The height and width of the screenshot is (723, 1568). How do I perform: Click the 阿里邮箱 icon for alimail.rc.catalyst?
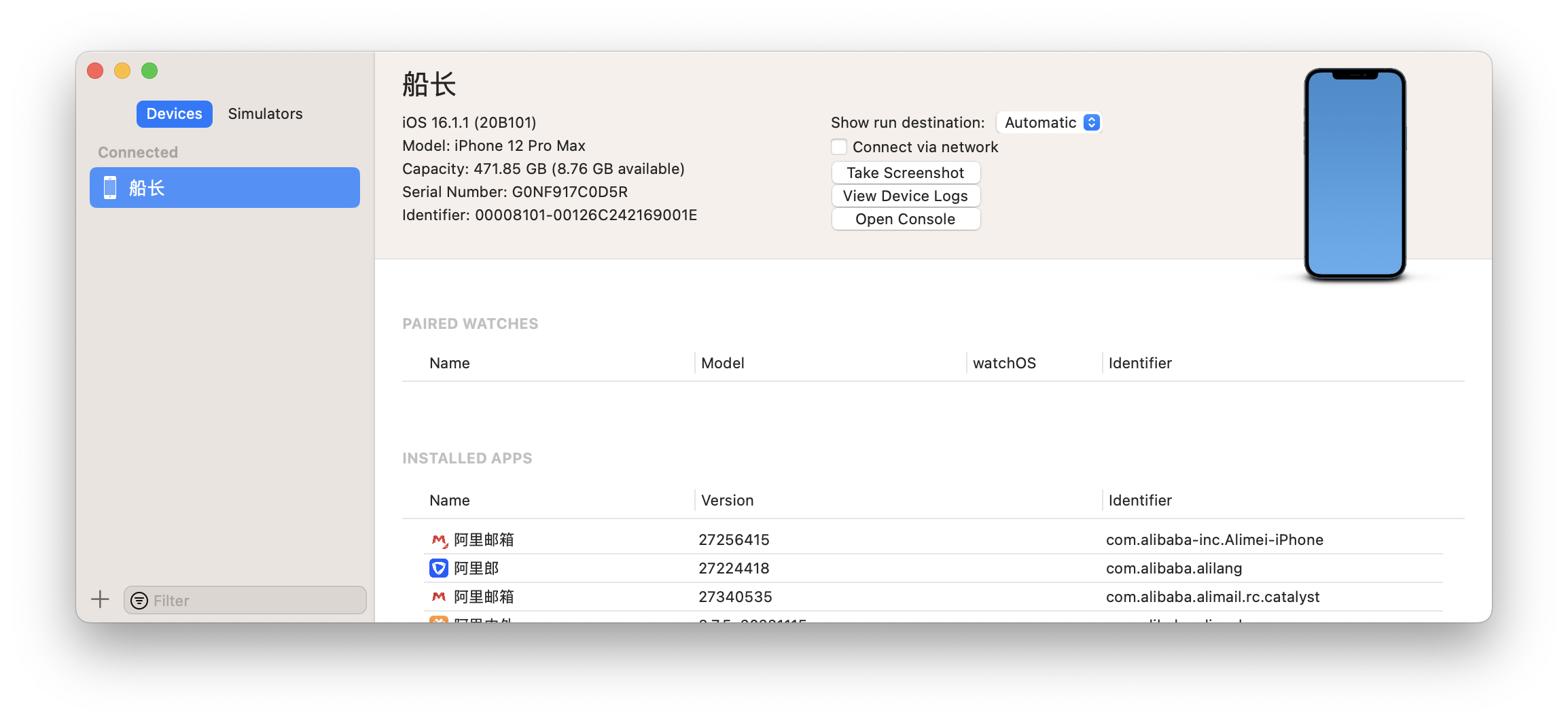tap(439, 597)
